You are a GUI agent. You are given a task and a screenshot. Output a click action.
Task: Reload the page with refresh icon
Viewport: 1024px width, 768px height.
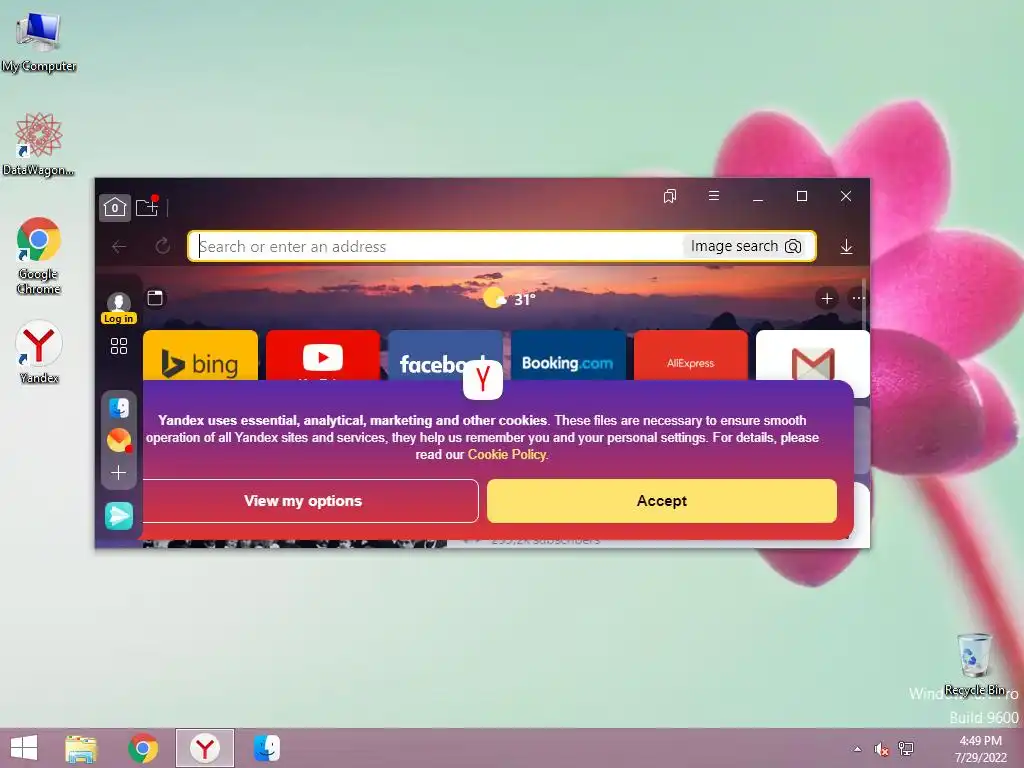(x=163, y=246)
